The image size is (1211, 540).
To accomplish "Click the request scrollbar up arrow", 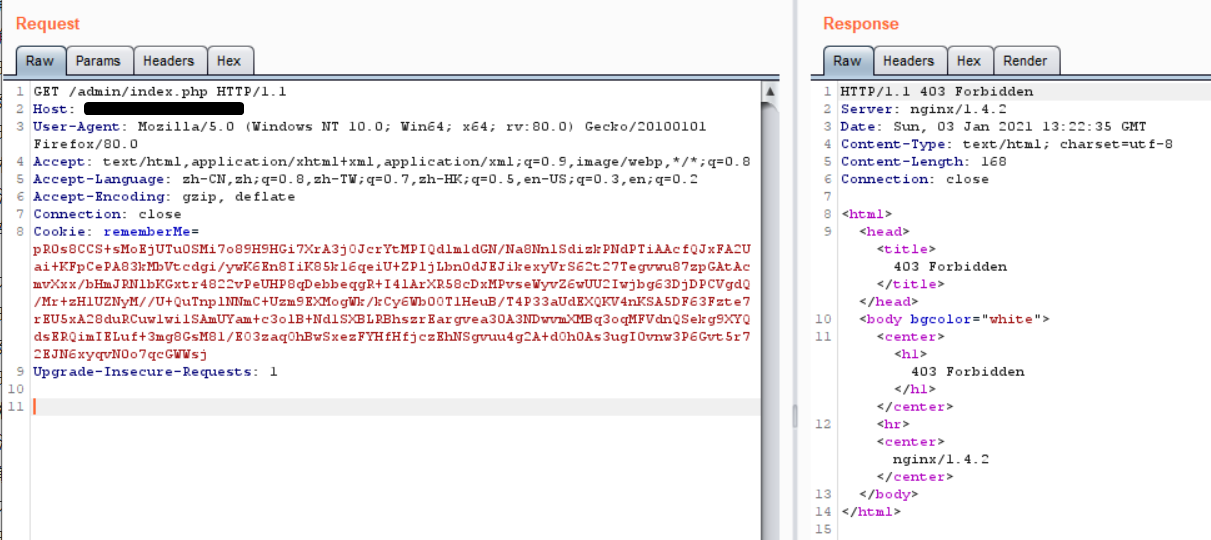I will [x=770, y=92].
